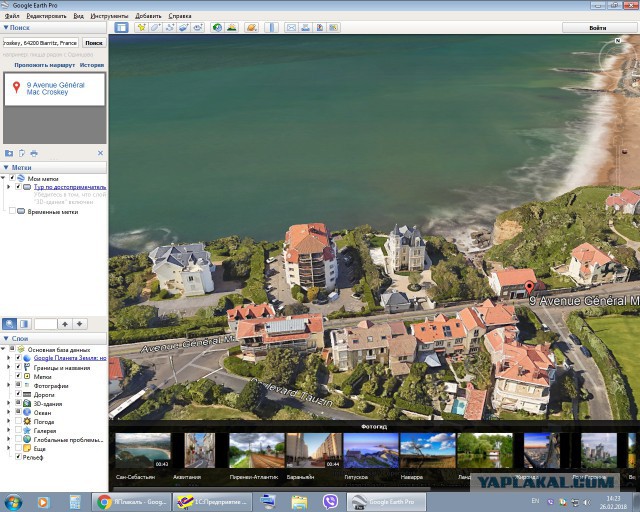640x512 pixels.
Task: Enable the Погода layer checkbox
Action: [18, 421]
